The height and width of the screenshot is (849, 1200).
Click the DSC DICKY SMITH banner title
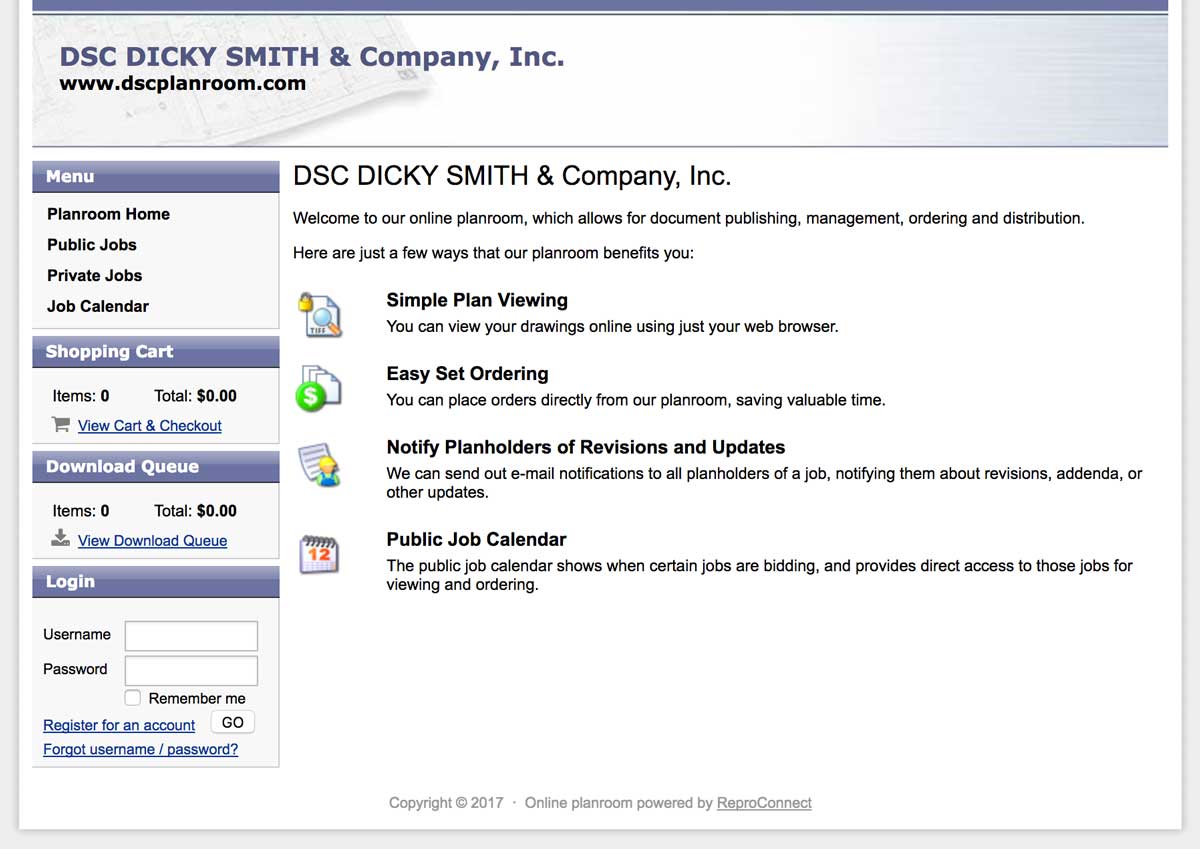click(312, 57)
